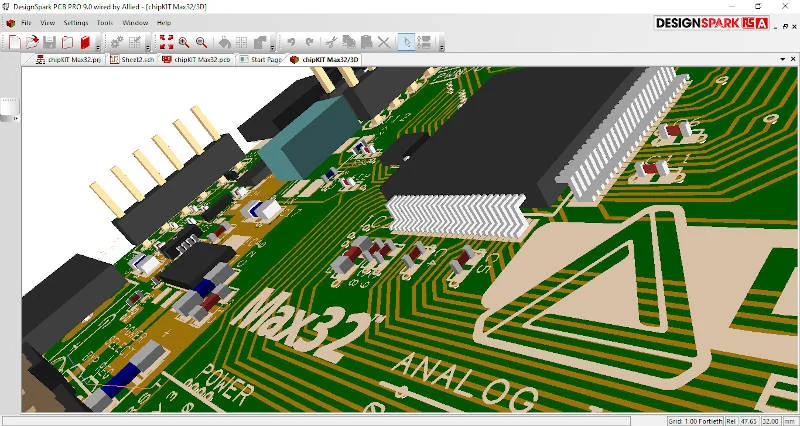This screenshot has height=426, width=800.
Task: Save the design with the floppy icon
Action: point(49,42)
